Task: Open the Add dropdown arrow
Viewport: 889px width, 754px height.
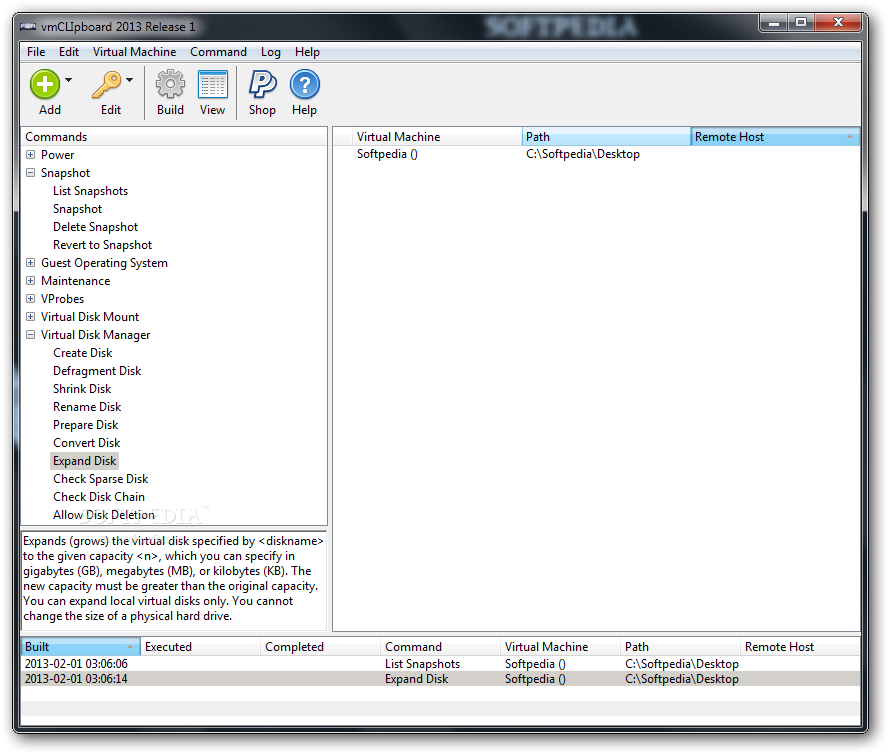Action: coord(69,80)
